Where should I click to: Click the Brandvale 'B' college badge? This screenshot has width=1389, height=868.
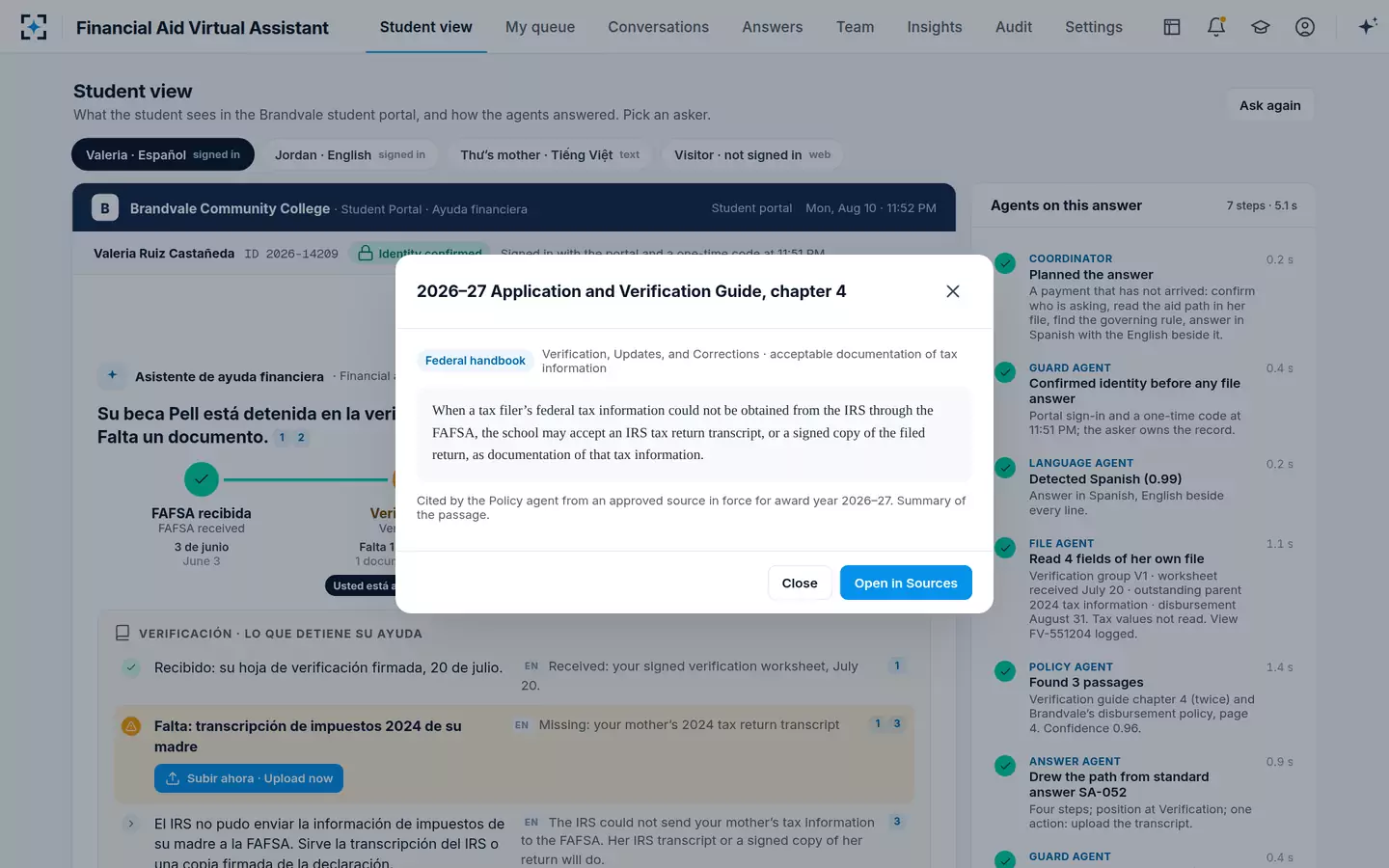pyautogui.click(x=105, y=207)
